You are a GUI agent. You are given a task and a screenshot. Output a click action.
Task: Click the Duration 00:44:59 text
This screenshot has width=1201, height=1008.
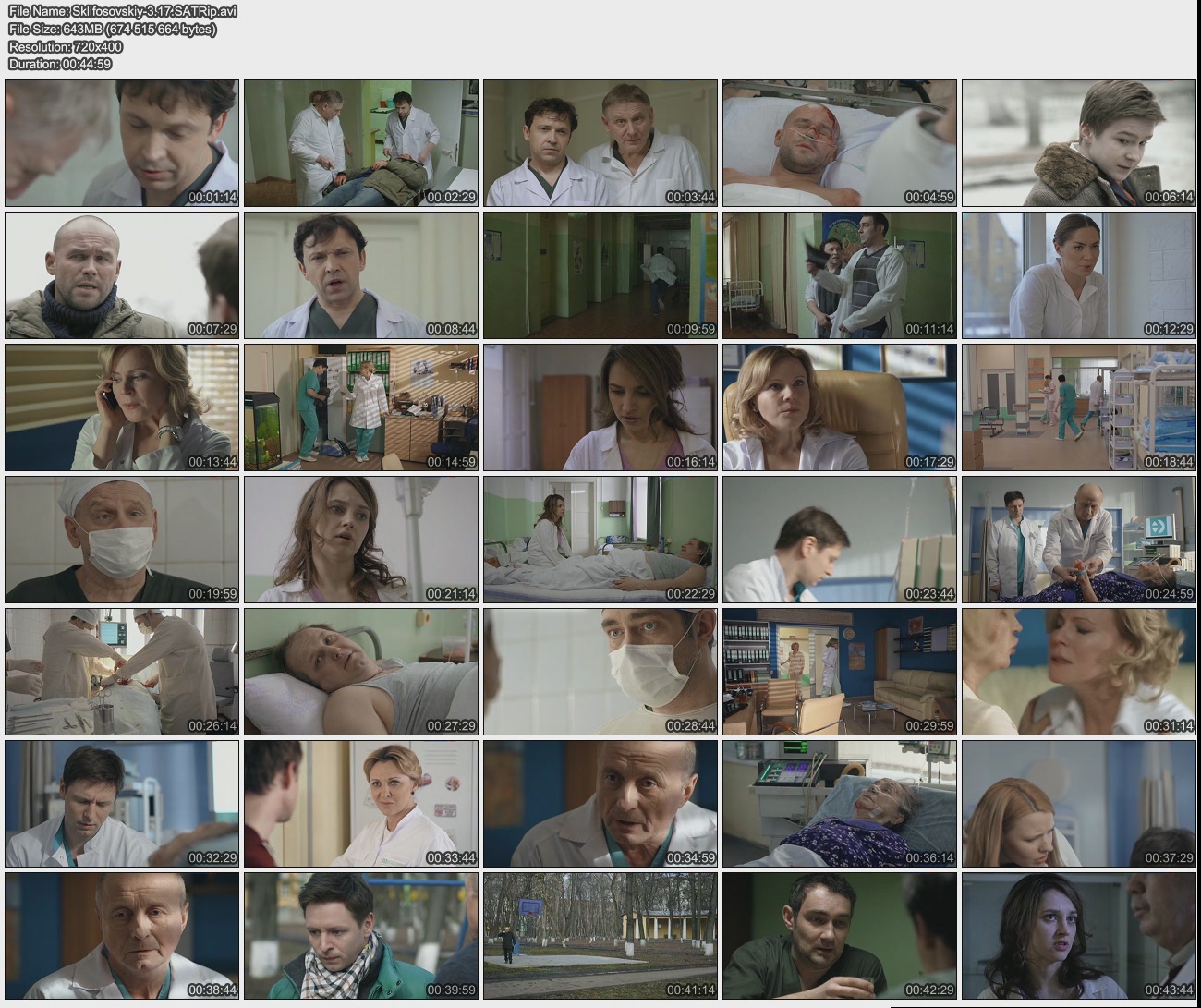coord(60,64)
